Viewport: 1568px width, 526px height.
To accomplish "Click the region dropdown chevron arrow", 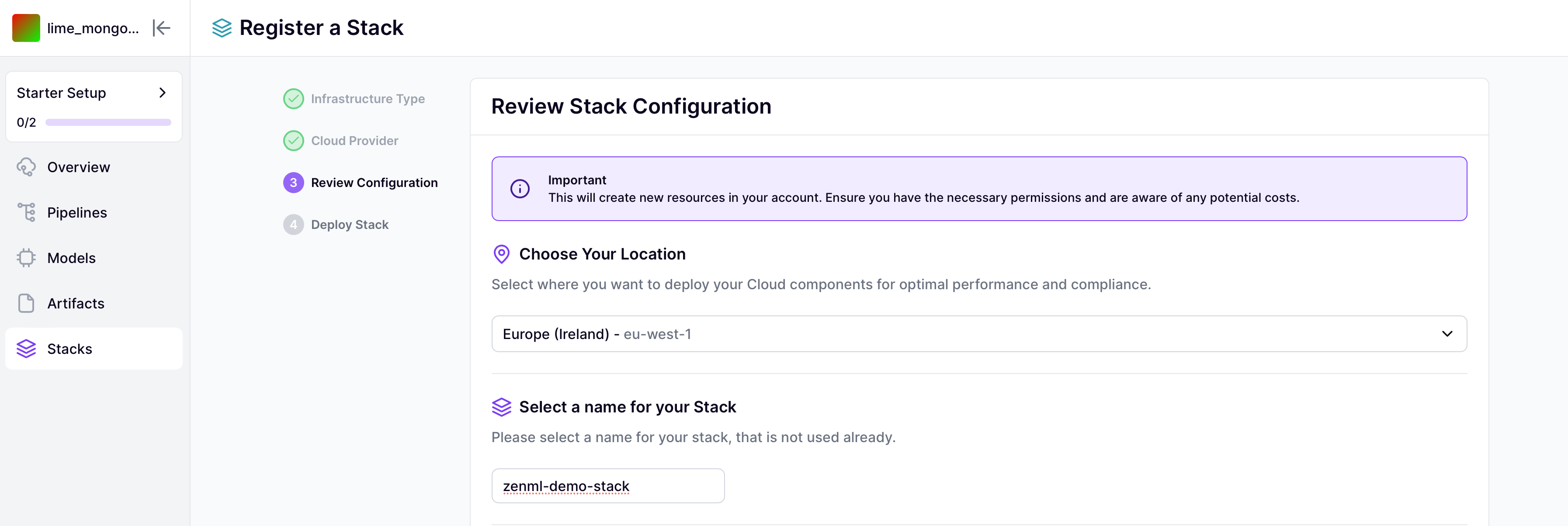I will click(1447, 334).
